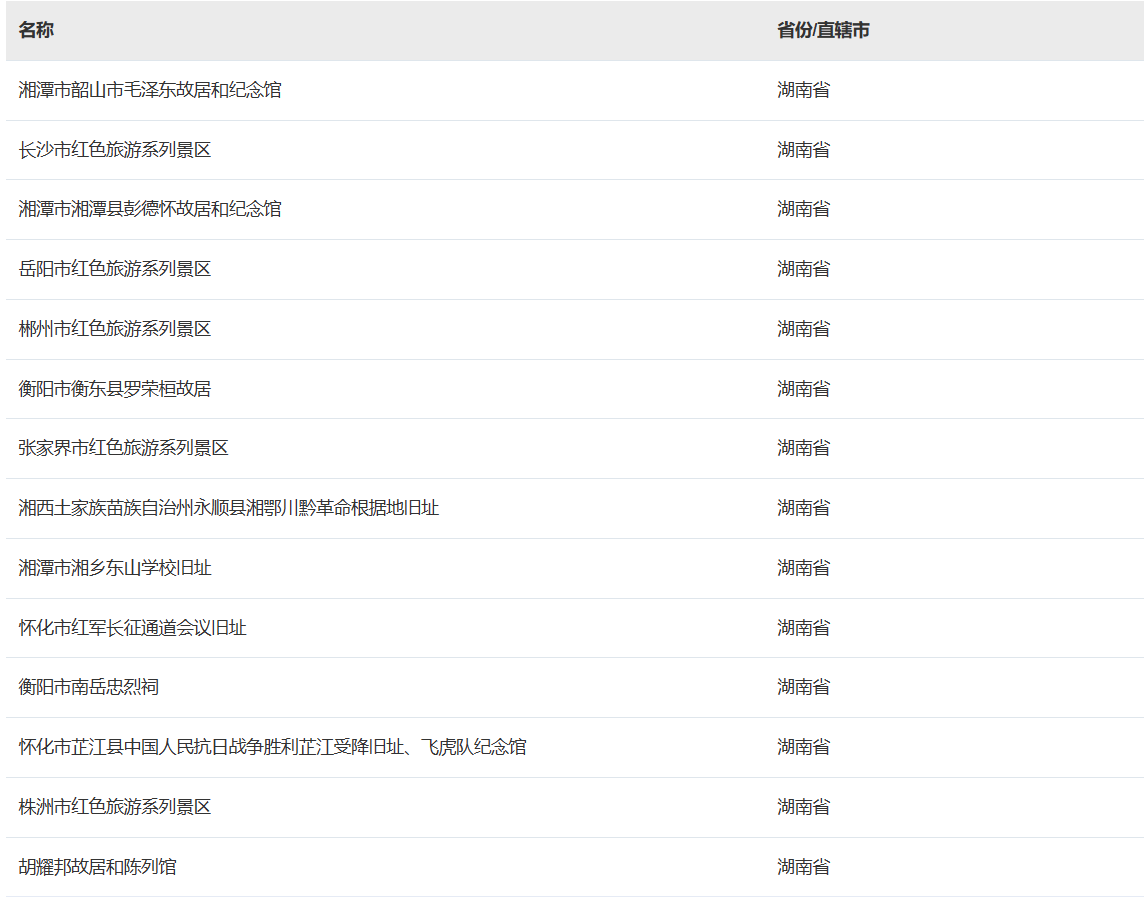Select 郴州市红色旅游系列景区 name cell
Image resolution: width=1146 pixels, height=898 pixels.
tap(115, 329)
